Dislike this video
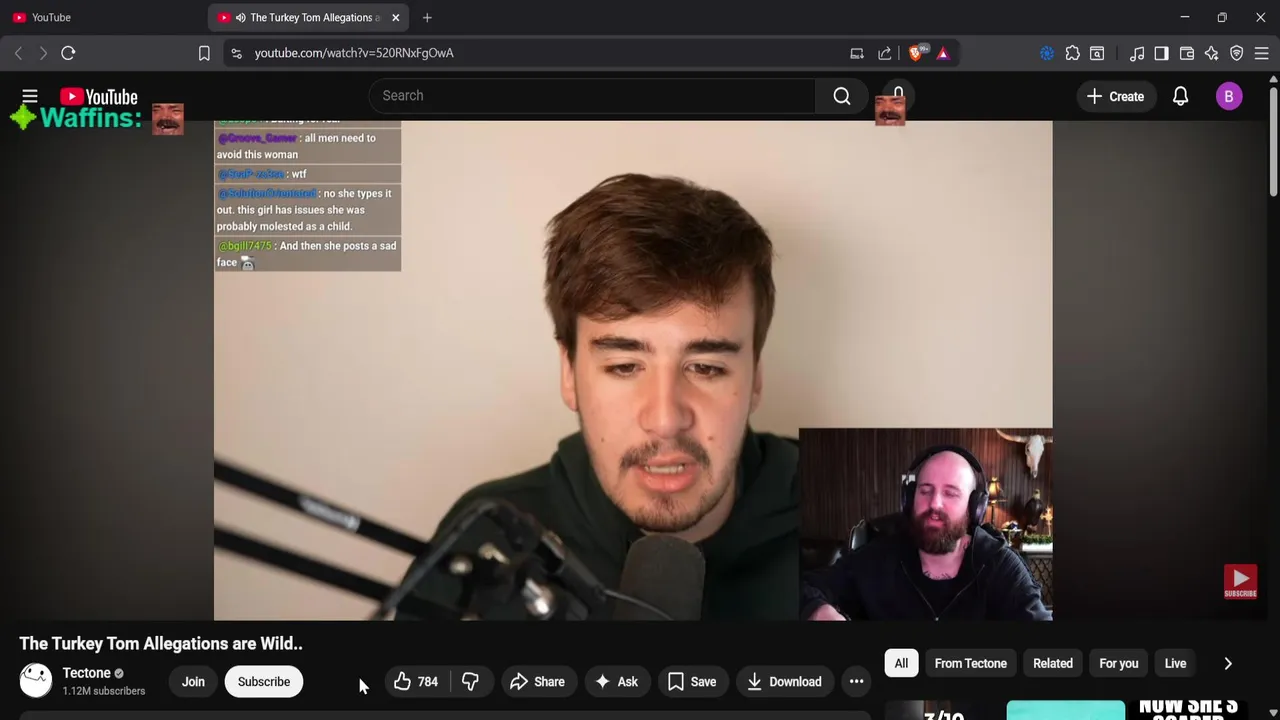The height and width of the screenshot is (720, 1280). [470, 682]
